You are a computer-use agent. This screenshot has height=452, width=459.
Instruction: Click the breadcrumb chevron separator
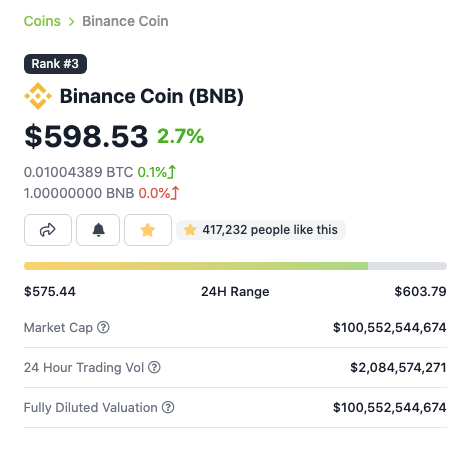pos(71,22)
